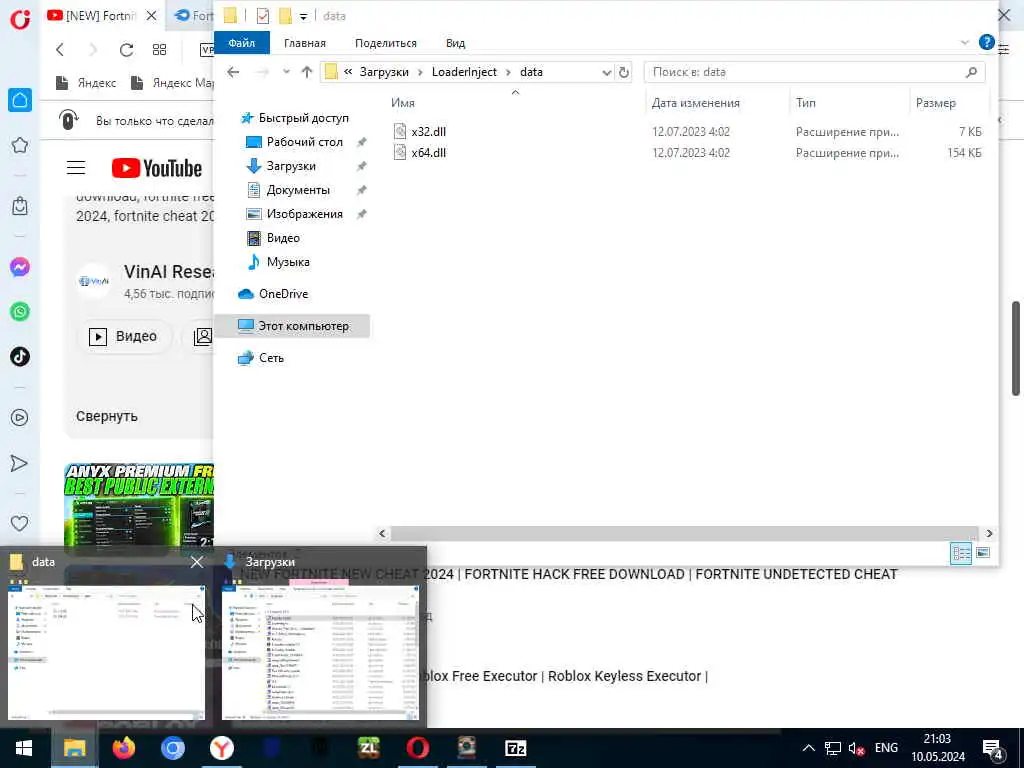Open the quick access toolbar customize dropdown

pos(303,16)
